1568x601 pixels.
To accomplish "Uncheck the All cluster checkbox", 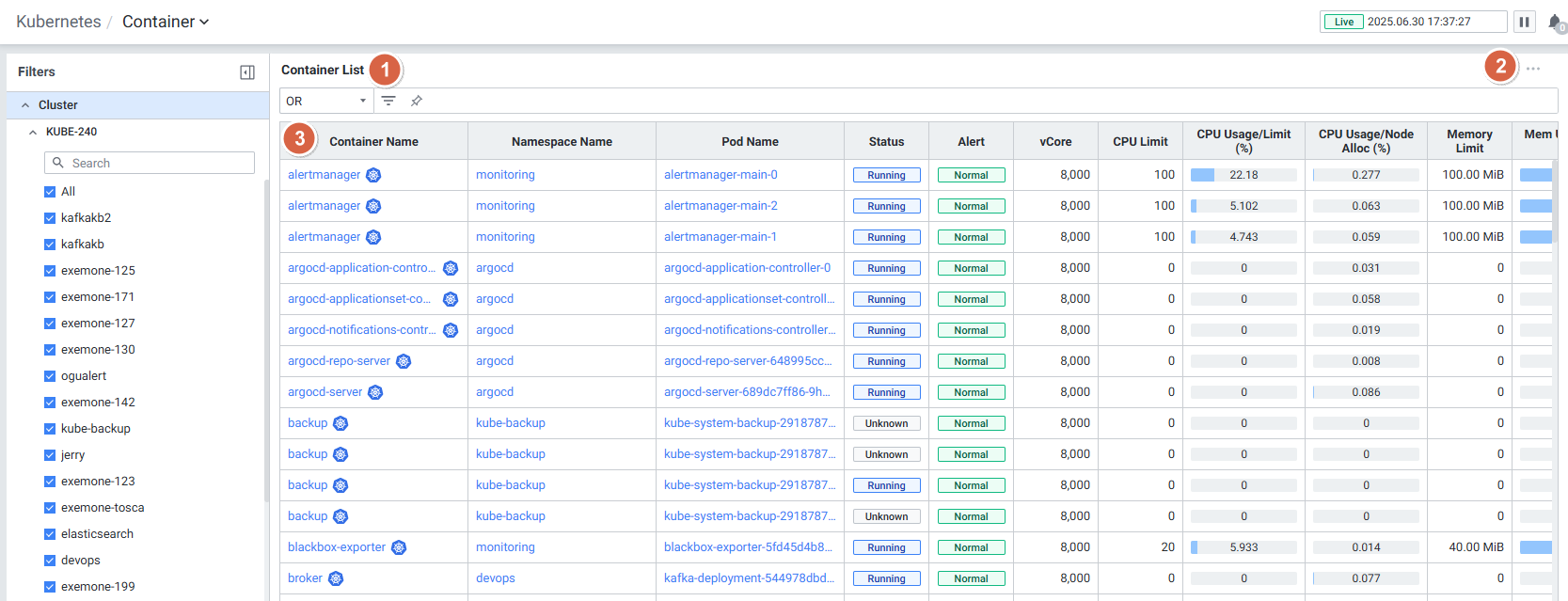I will [50, 192].
